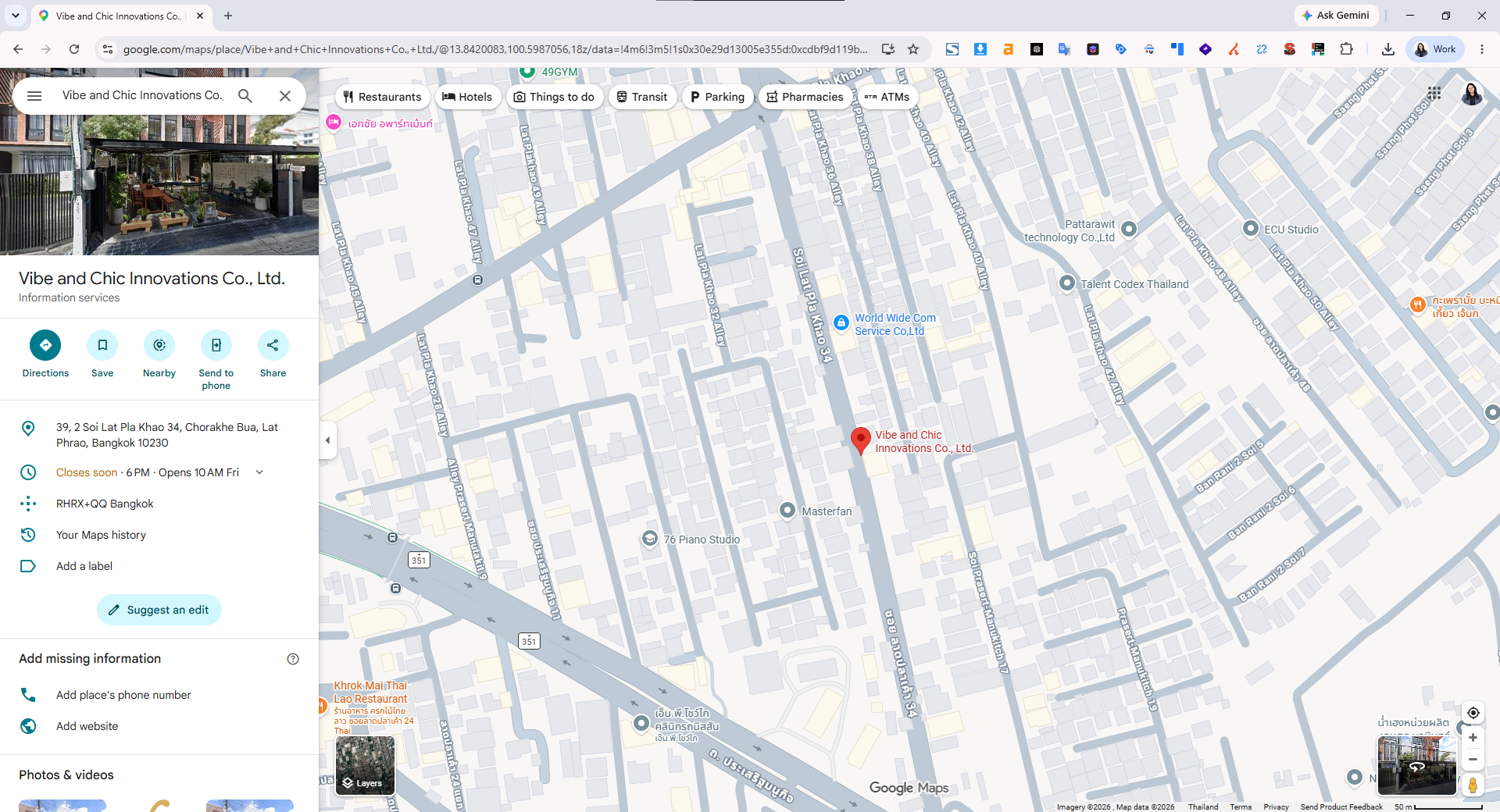Collapse the side panel
Image resolution: width=1500 pixels, height=812 pixels.
click(x=328, y=440)
